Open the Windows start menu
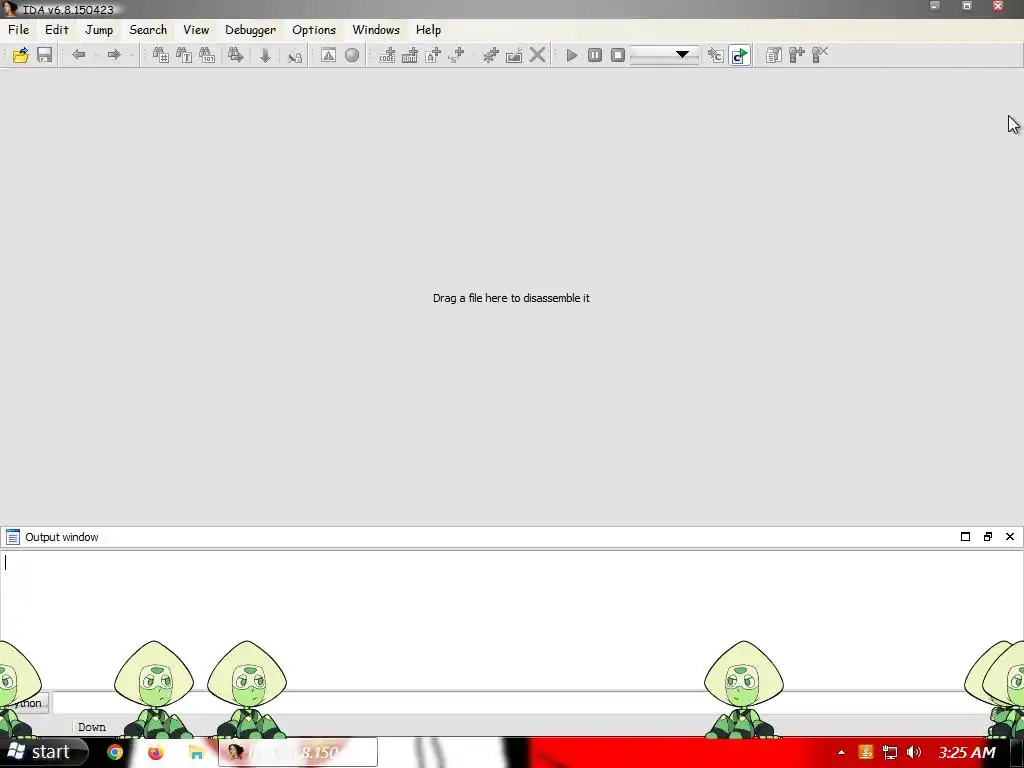 [42, 752]
